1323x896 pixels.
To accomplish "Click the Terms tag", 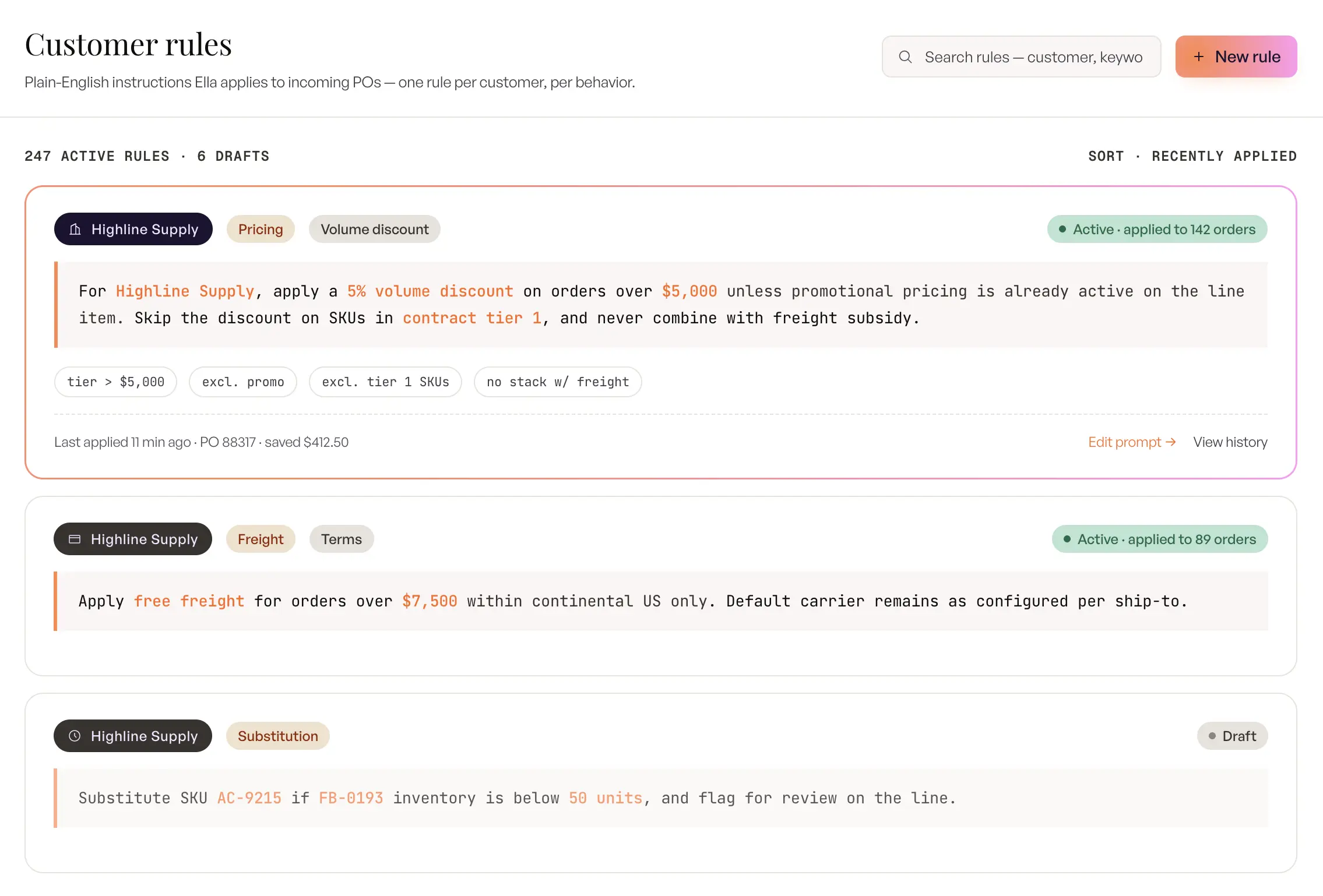I will (342, 539).
